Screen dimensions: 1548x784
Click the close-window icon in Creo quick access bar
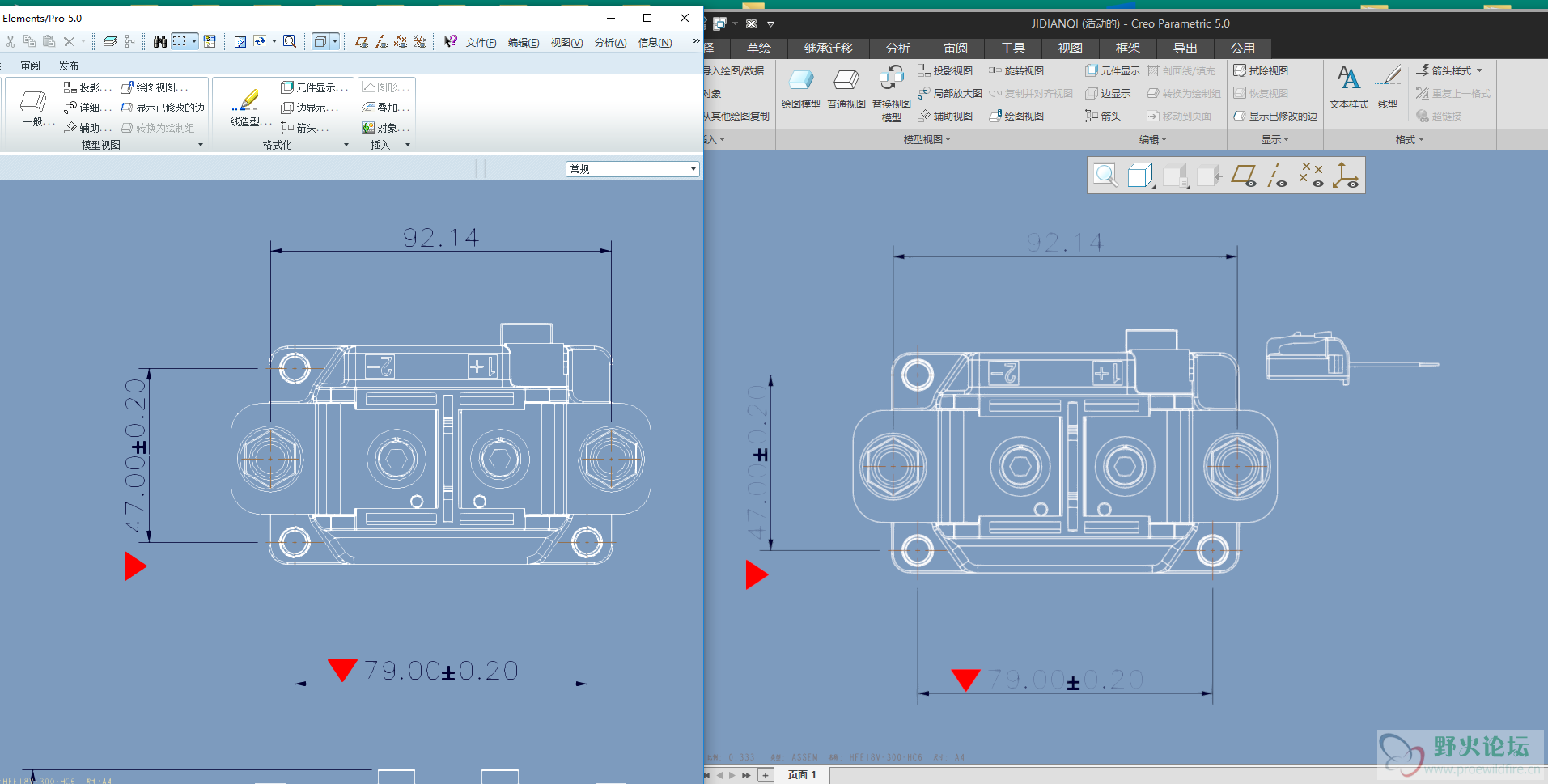click(751, 24)
